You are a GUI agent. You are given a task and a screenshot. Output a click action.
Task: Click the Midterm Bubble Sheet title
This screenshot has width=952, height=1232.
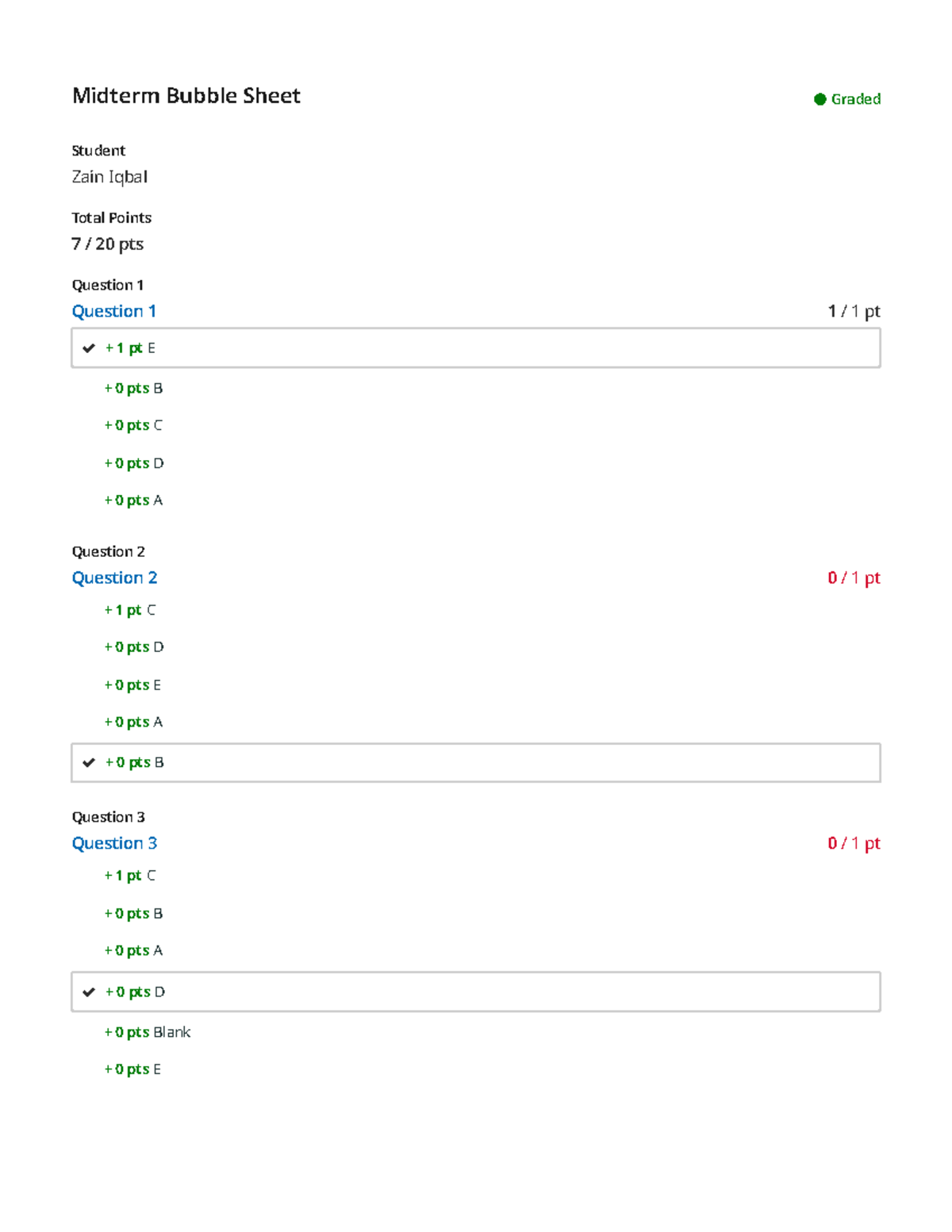coord(186,96)
